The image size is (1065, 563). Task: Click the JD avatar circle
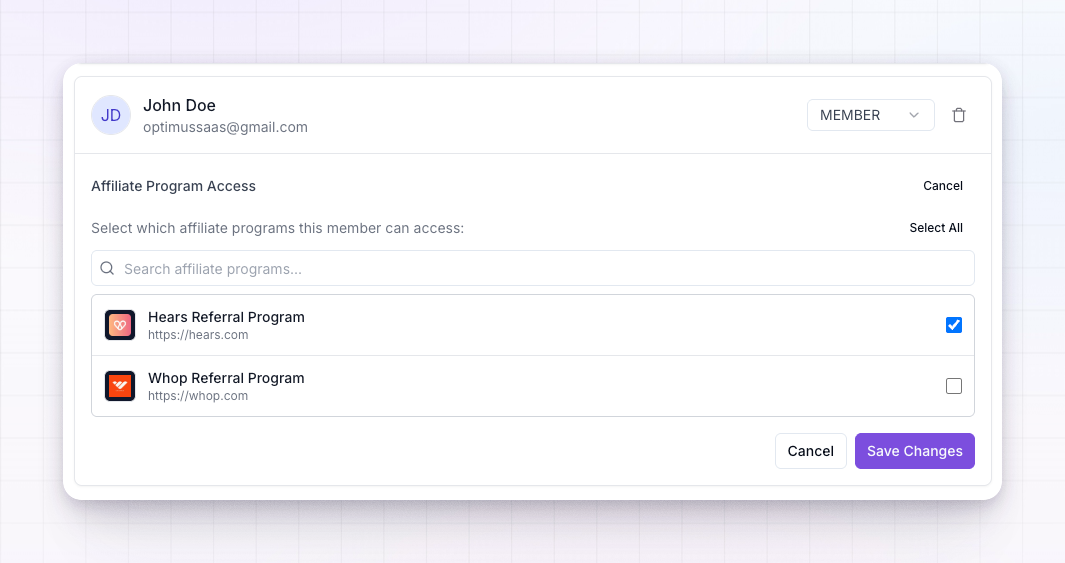tap(111, 115)
